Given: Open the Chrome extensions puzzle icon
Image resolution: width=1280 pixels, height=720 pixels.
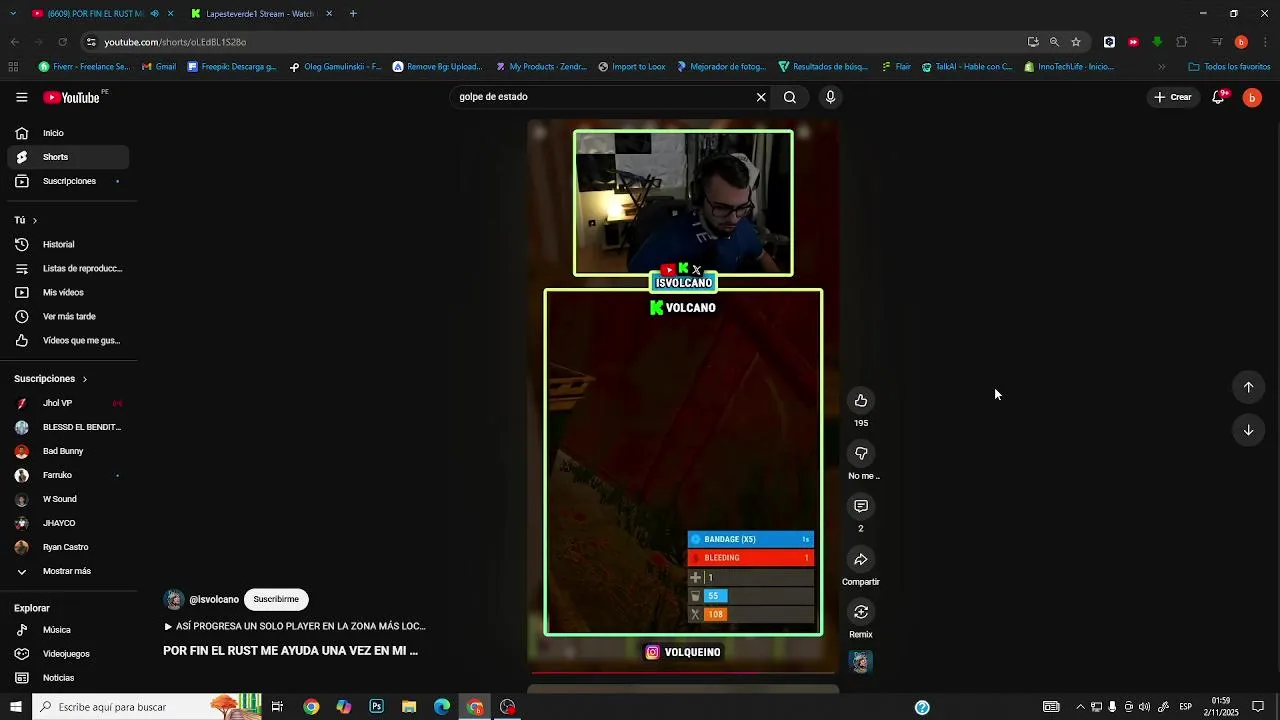Looking at the screenshot, I should (1181, 42).
